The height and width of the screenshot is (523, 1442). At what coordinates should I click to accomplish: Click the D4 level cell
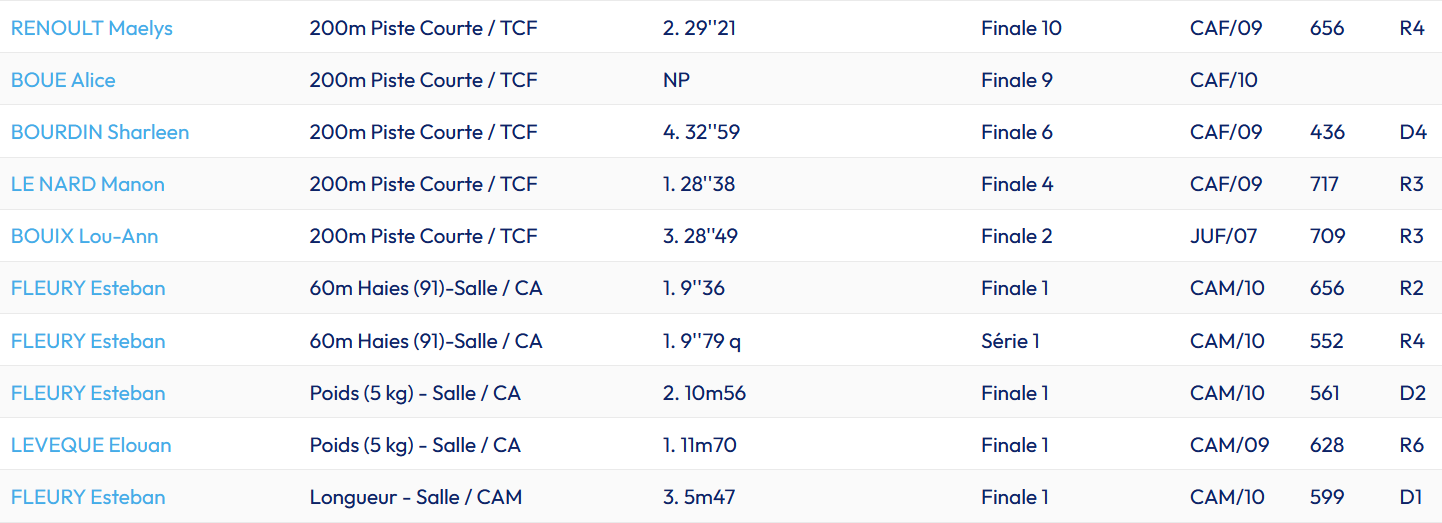pyautogui.click(x=1412, y=132)
